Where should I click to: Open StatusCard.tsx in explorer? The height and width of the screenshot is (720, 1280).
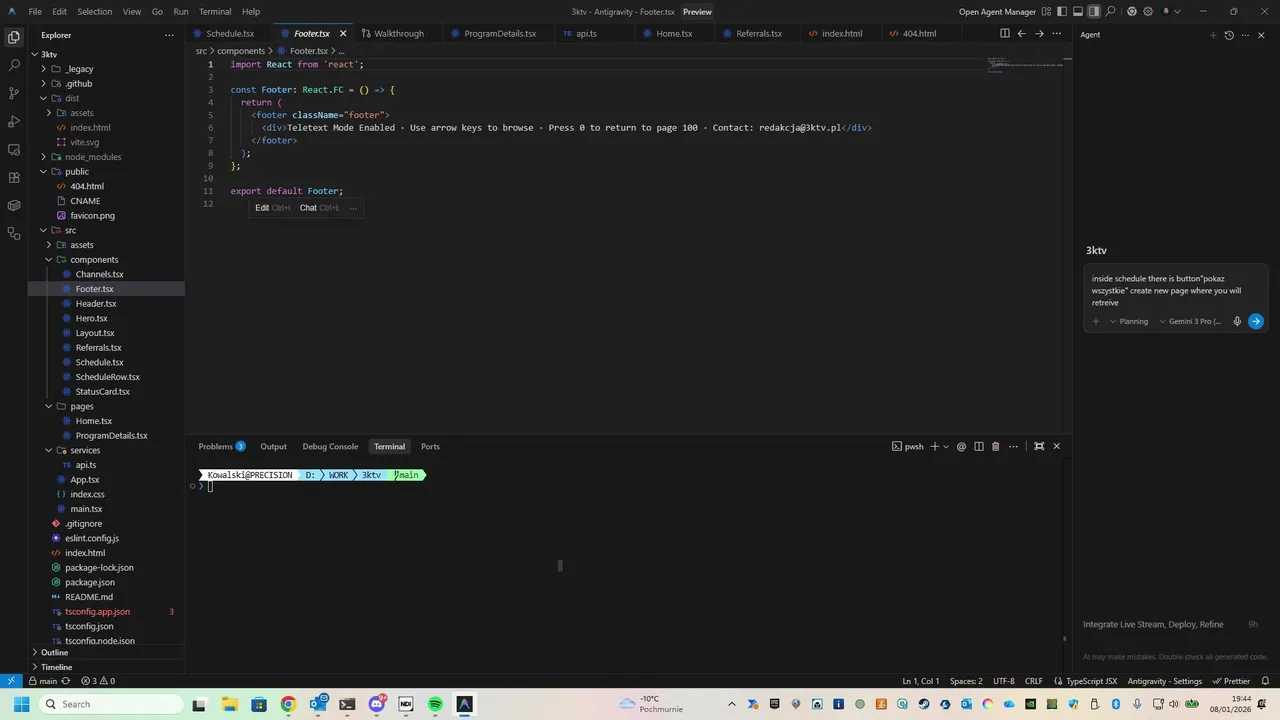pos(102,391)
